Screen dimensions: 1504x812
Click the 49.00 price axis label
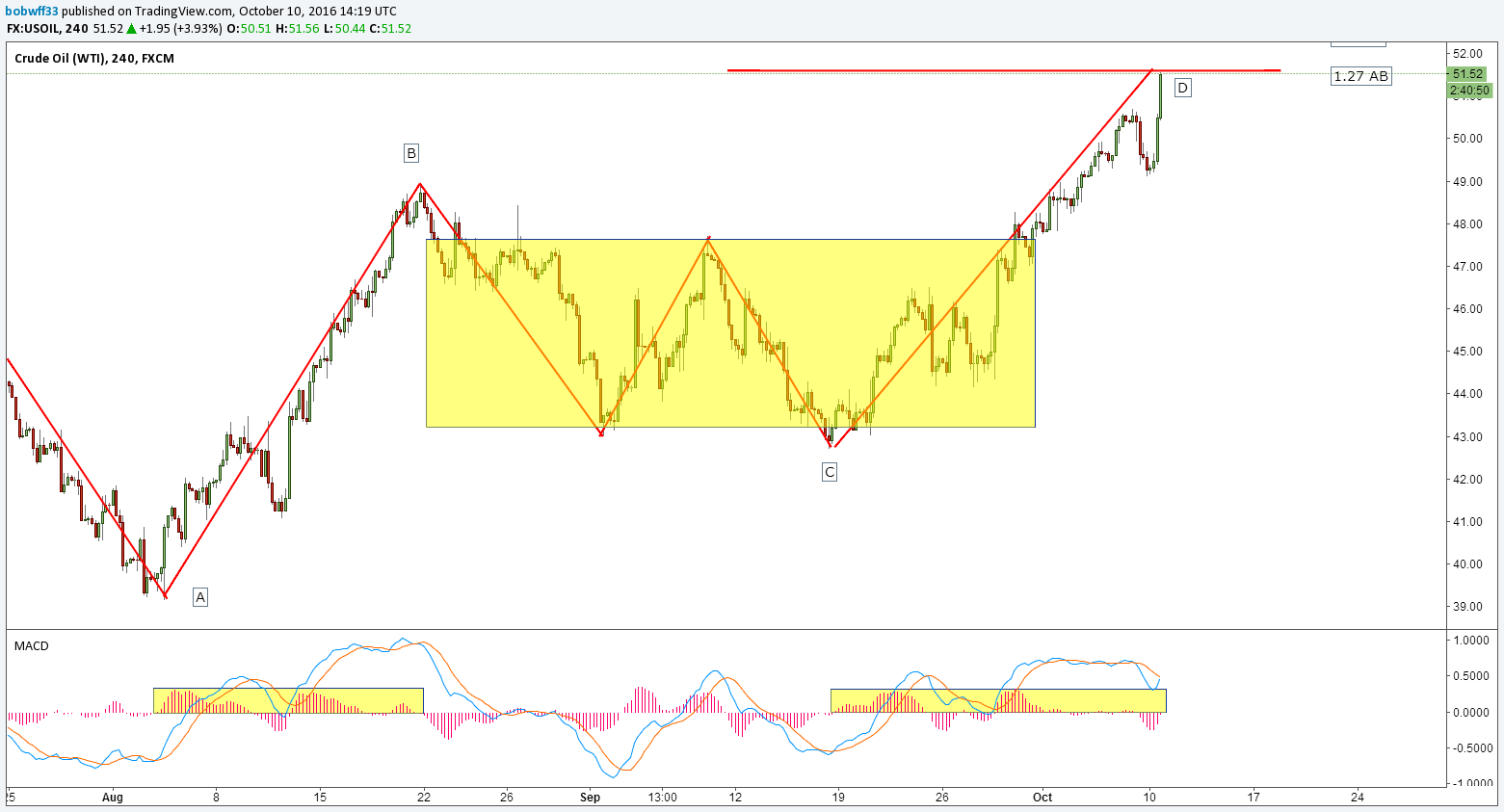click(1468, 181)
